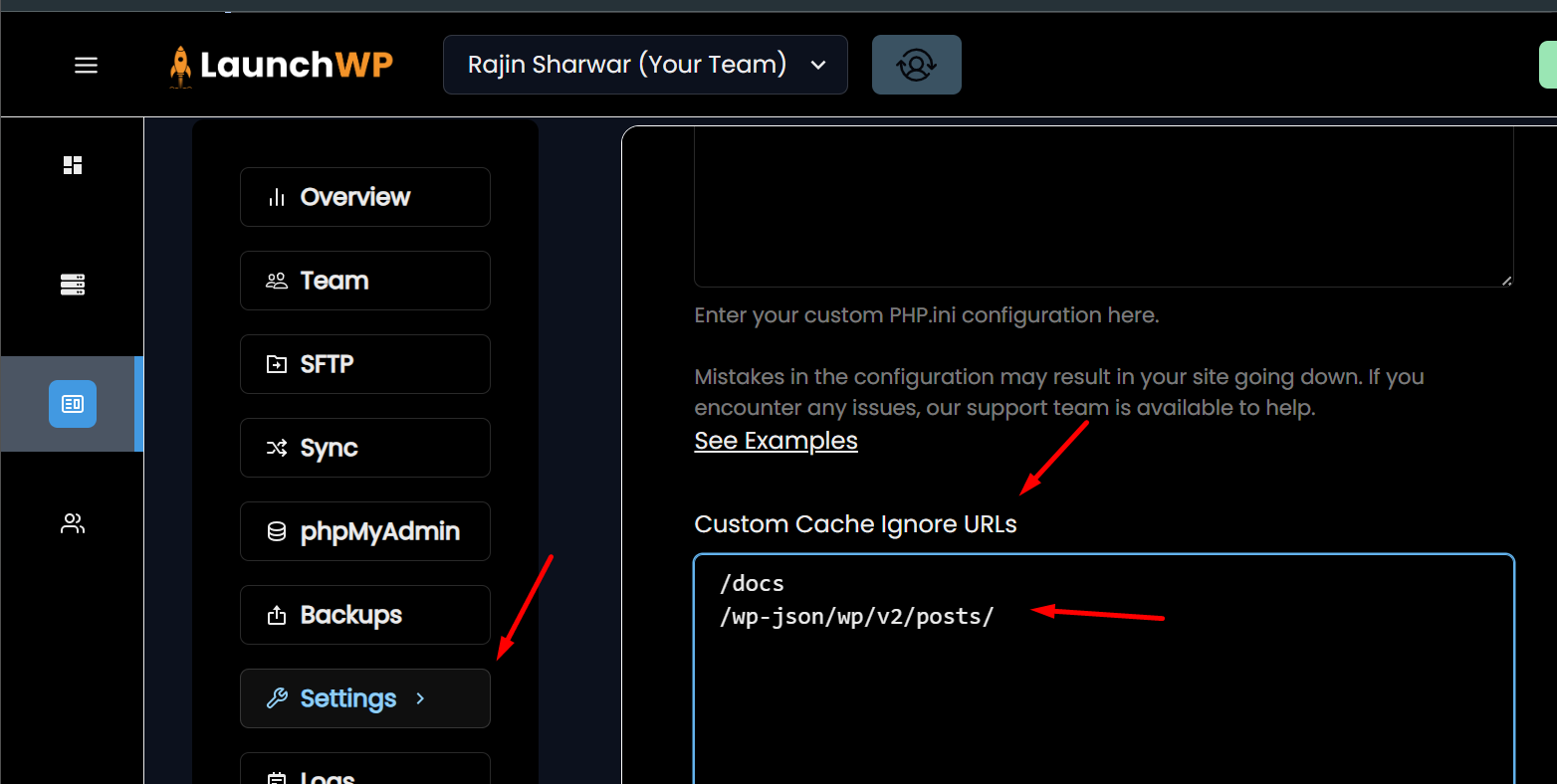The image size is (1557, 784).
Task: Expand the Settings section chevron
Action: click(420, 698)
